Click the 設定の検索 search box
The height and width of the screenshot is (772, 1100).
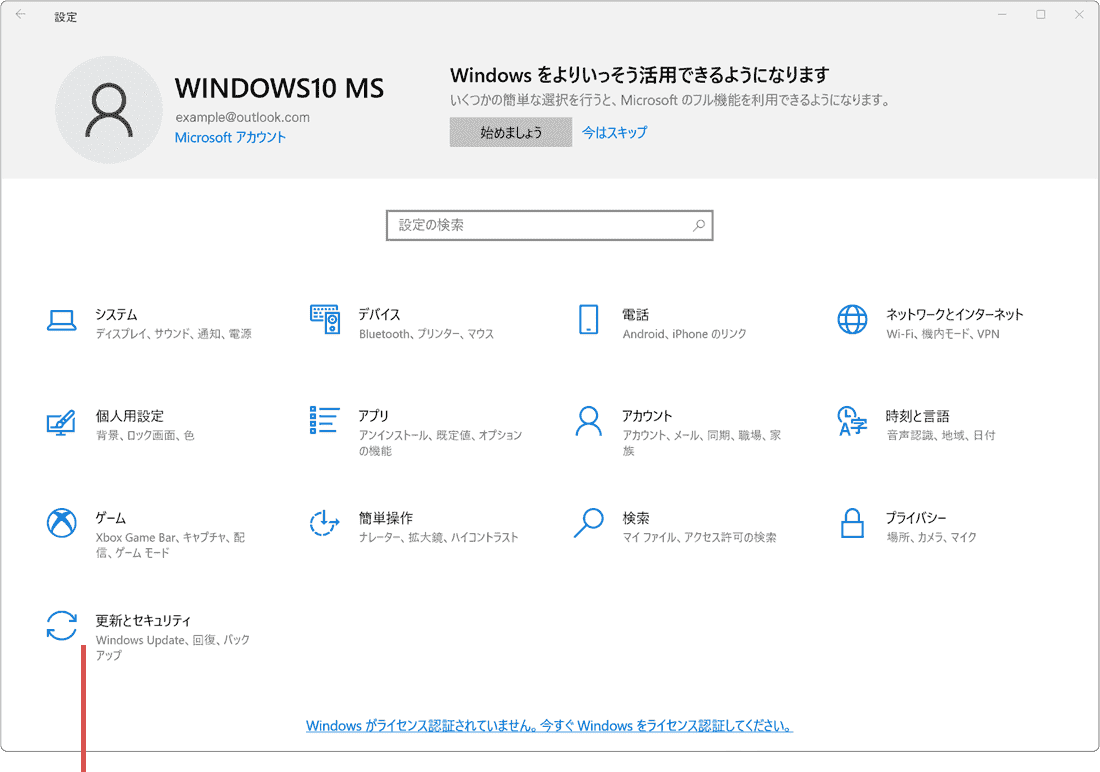(549, 225)
